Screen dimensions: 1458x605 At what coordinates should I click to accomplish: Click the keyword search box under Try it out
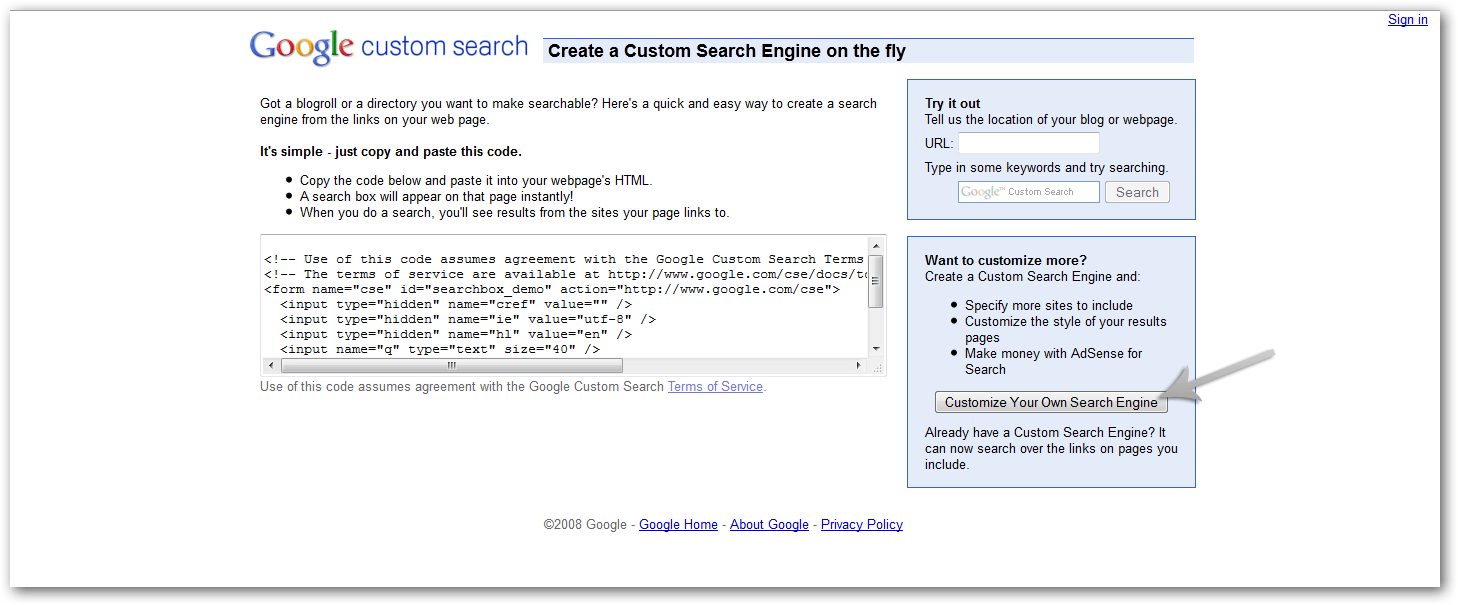pyautogui.click(x=1028, y=191)
